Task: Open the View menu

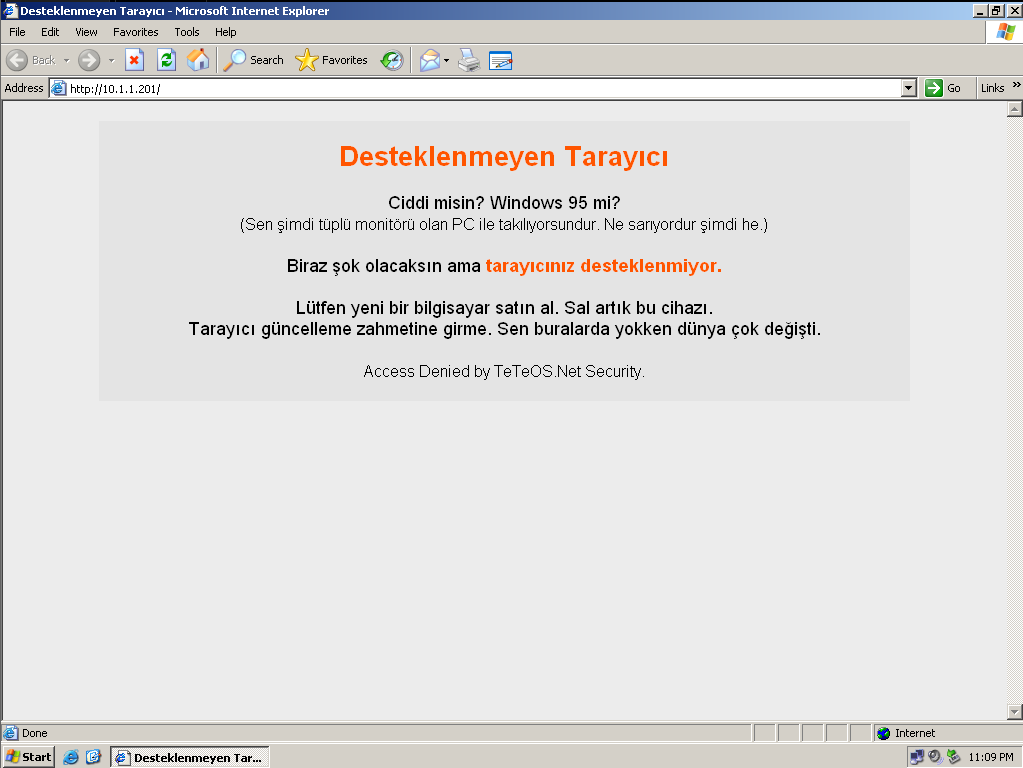Action: [x=86, y=32]
